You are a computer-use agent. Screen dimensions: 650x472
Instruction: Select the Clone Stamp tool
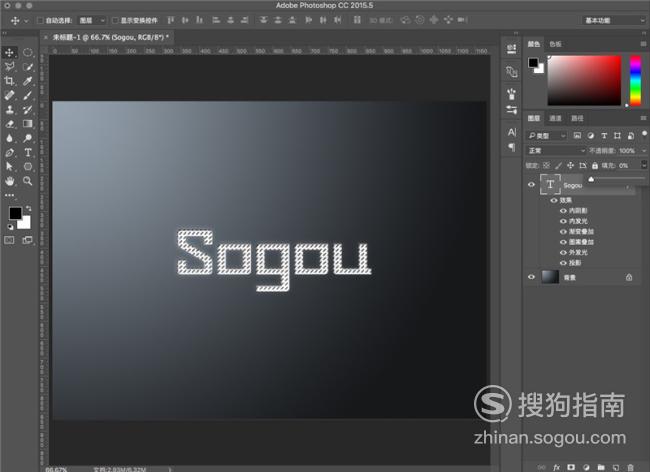tap(9, 109)
